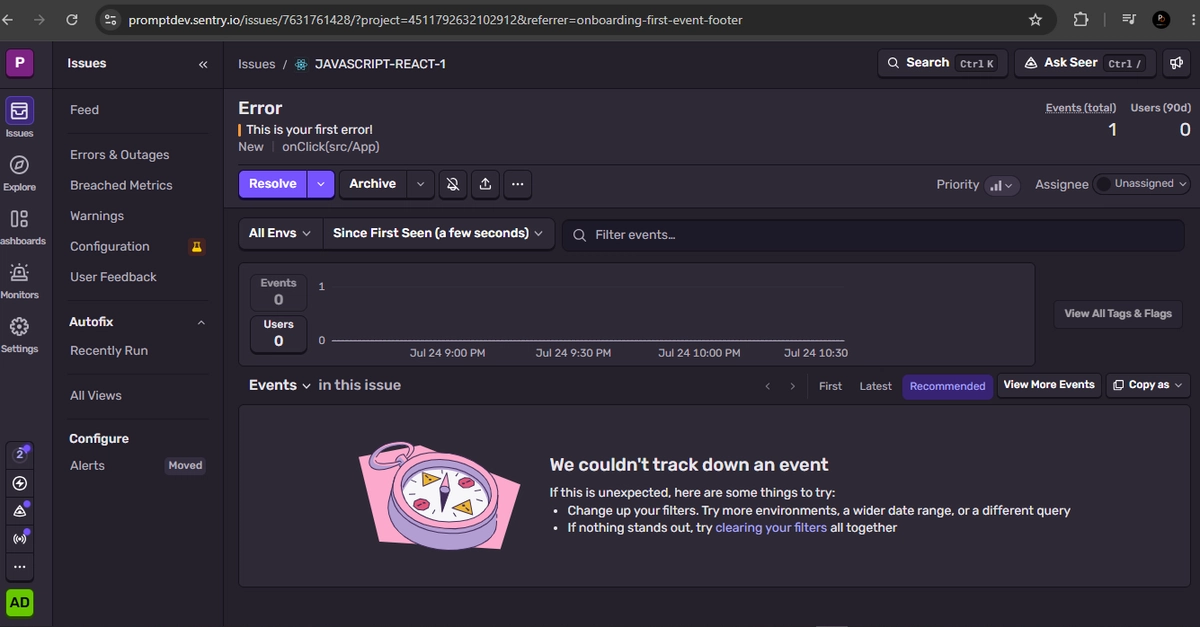Collapse the Autofix section chevron
This screenshot has width=1200, height=627.
(201, 322)
